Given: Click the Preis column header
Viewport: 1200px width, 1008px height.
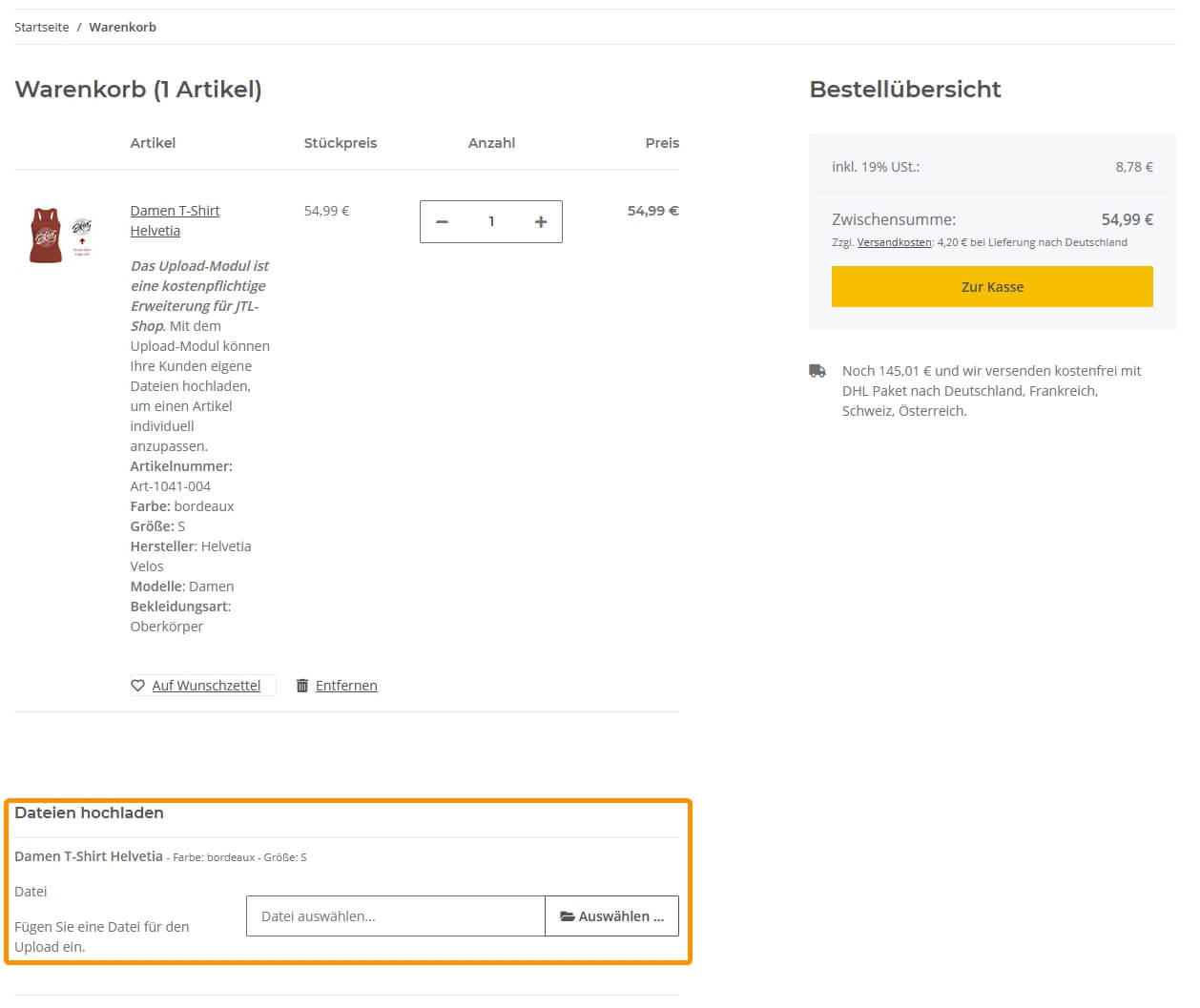Looking at the screenshot, I should [662, 143].
